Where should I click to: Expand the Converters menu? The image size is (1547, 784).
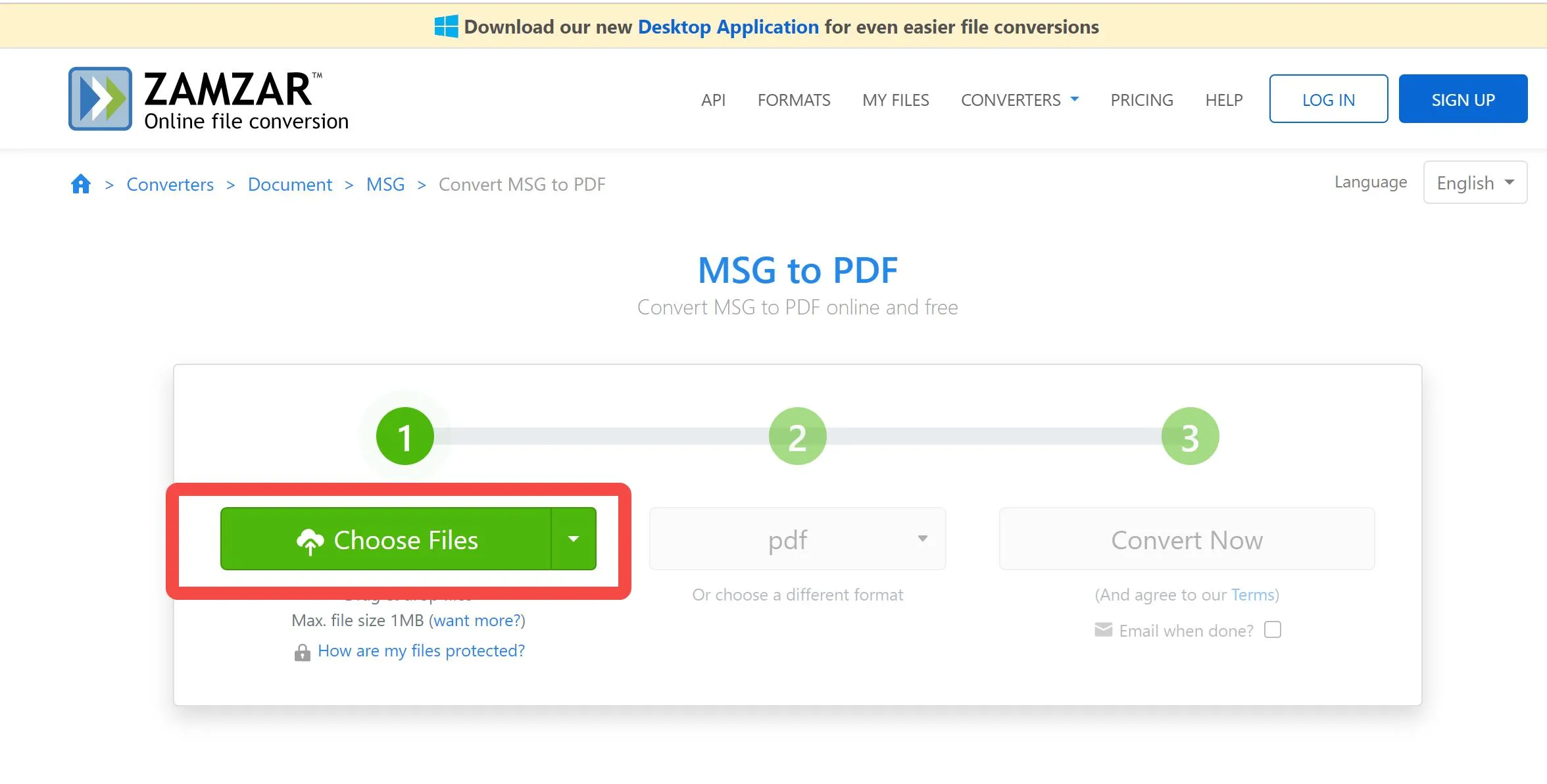click(1019, 100)
